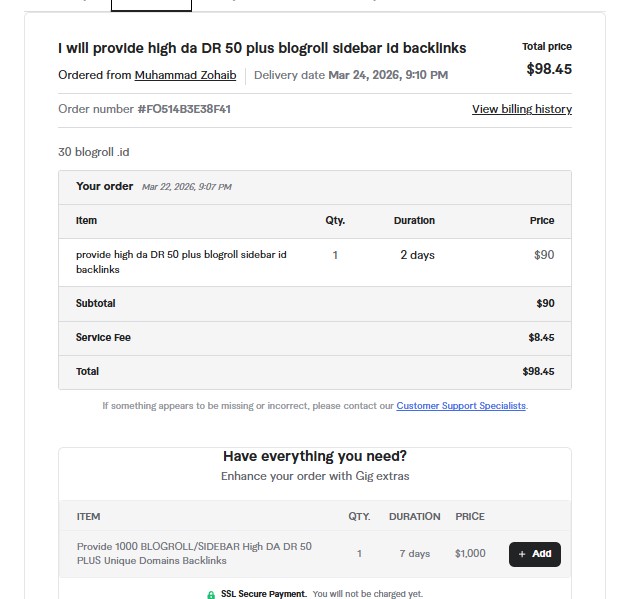Click the gig title heading text
The width and height of the screenshot is (620, 599).
pos(262,48)
